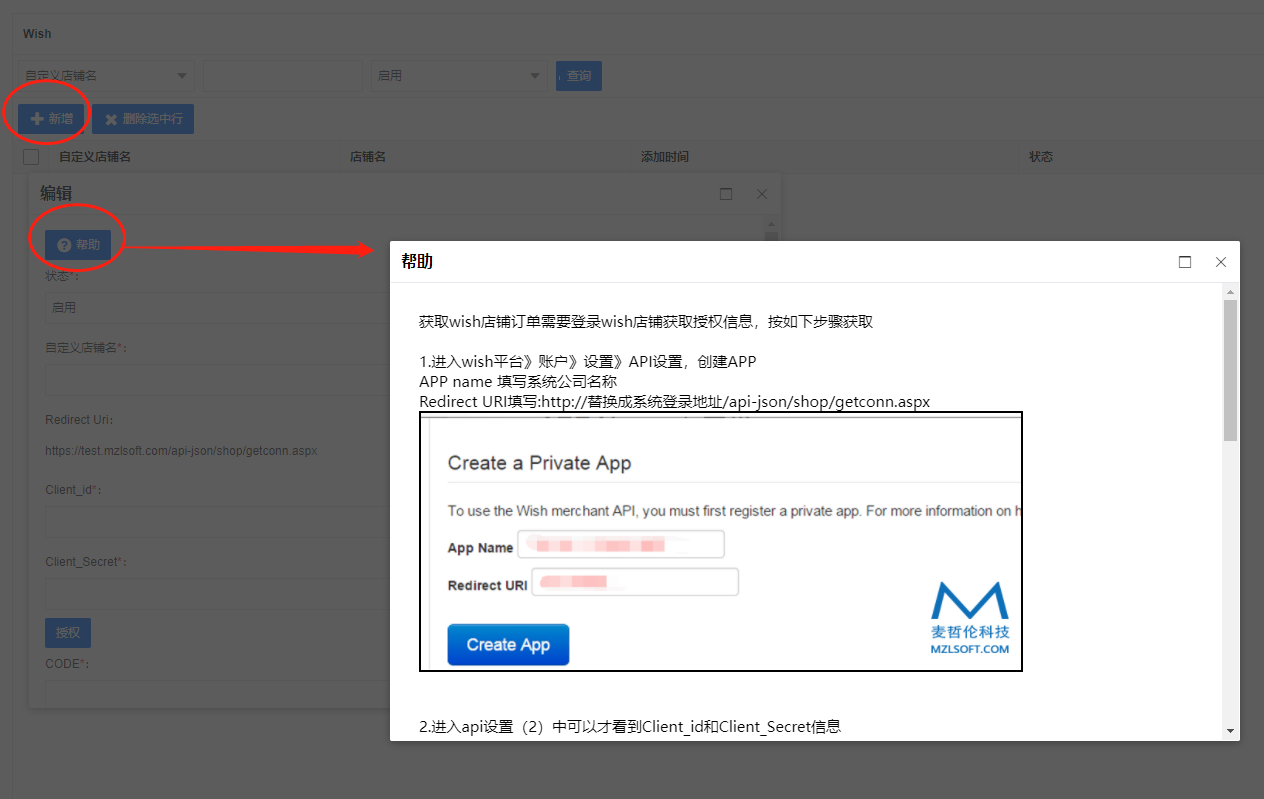Click the 新增 add button
This screenshot has height=799, width=1264.
point(51,119)
